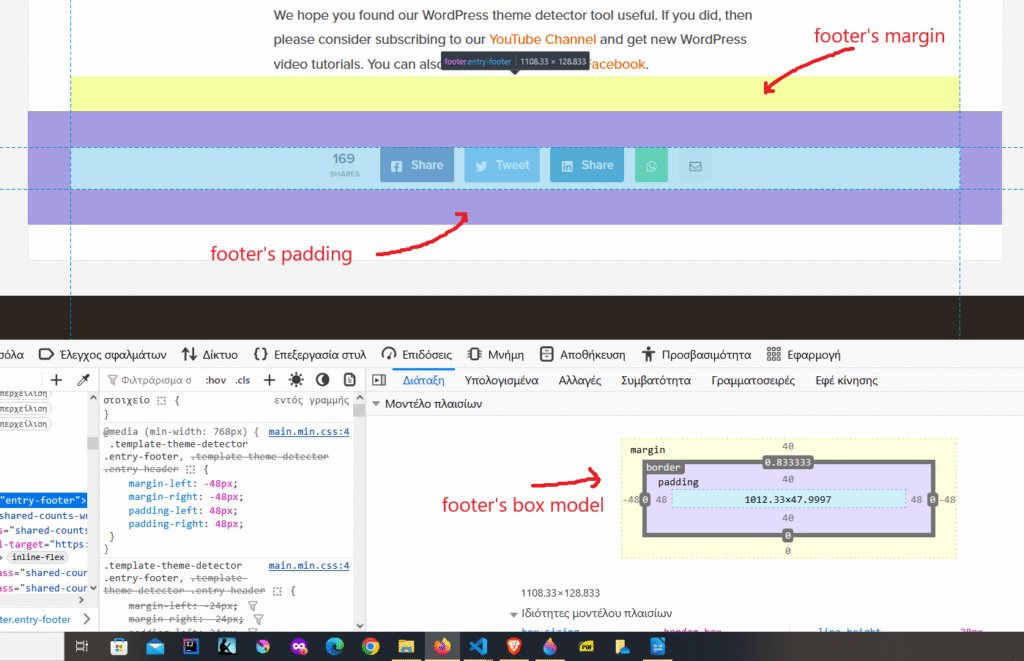Screen dimensions: 1024x661
Task: Click the WhatsApp share icon
Action: 651,165
